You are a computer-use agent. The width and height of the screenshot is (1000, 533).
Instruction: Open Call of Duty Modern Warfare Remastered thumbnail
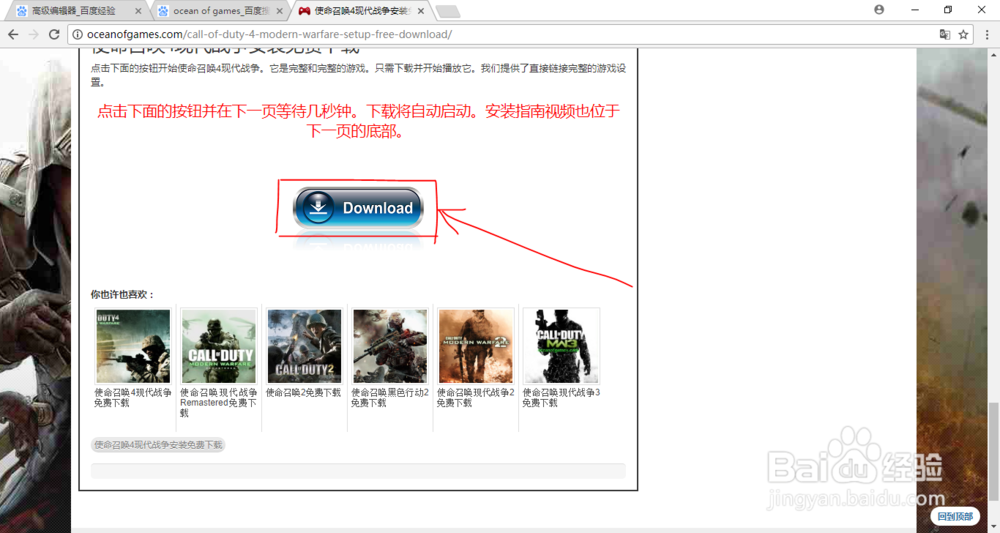pos(219,346)
